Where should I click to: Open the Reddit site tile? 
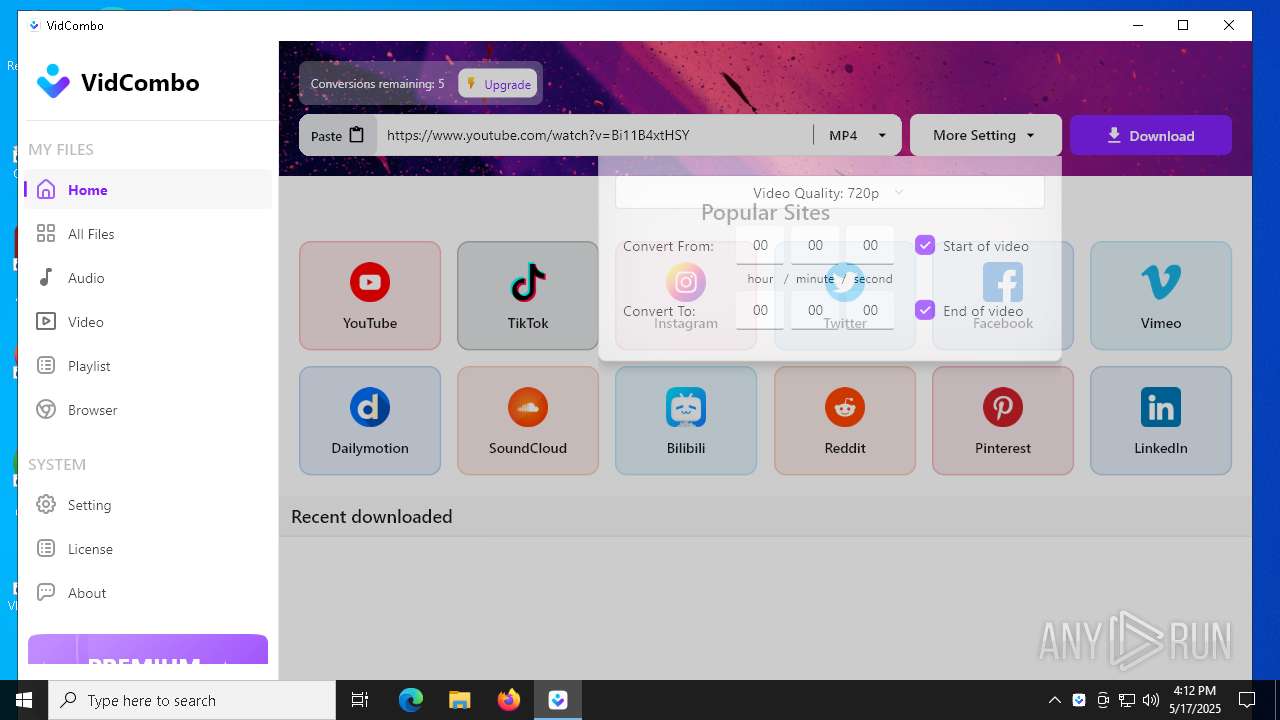tap(845, 420)
